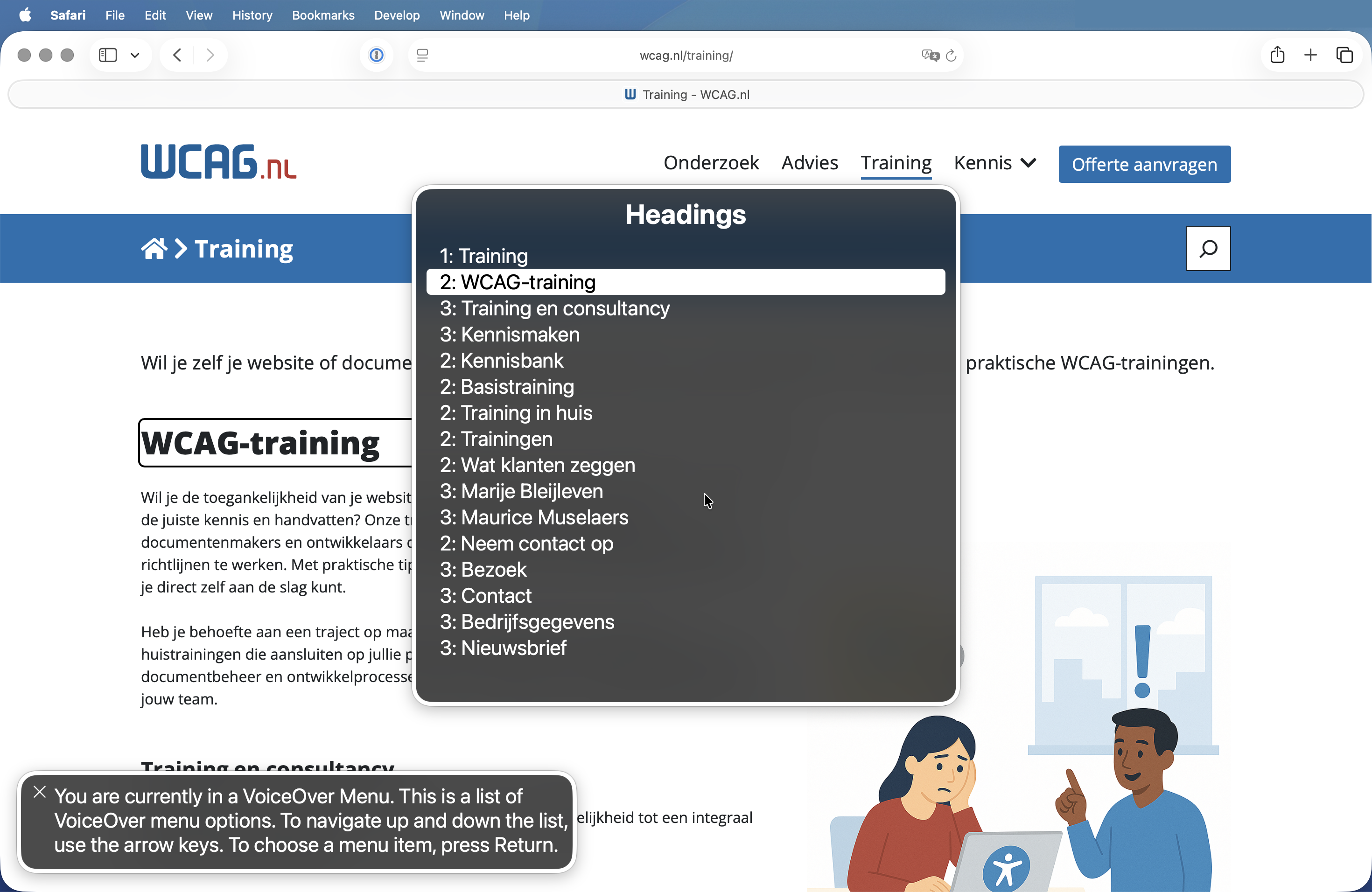This screenshot has height=892, width=1372.
Task: Expand the tab group dropdown chevron
Action: coord(135,56)
